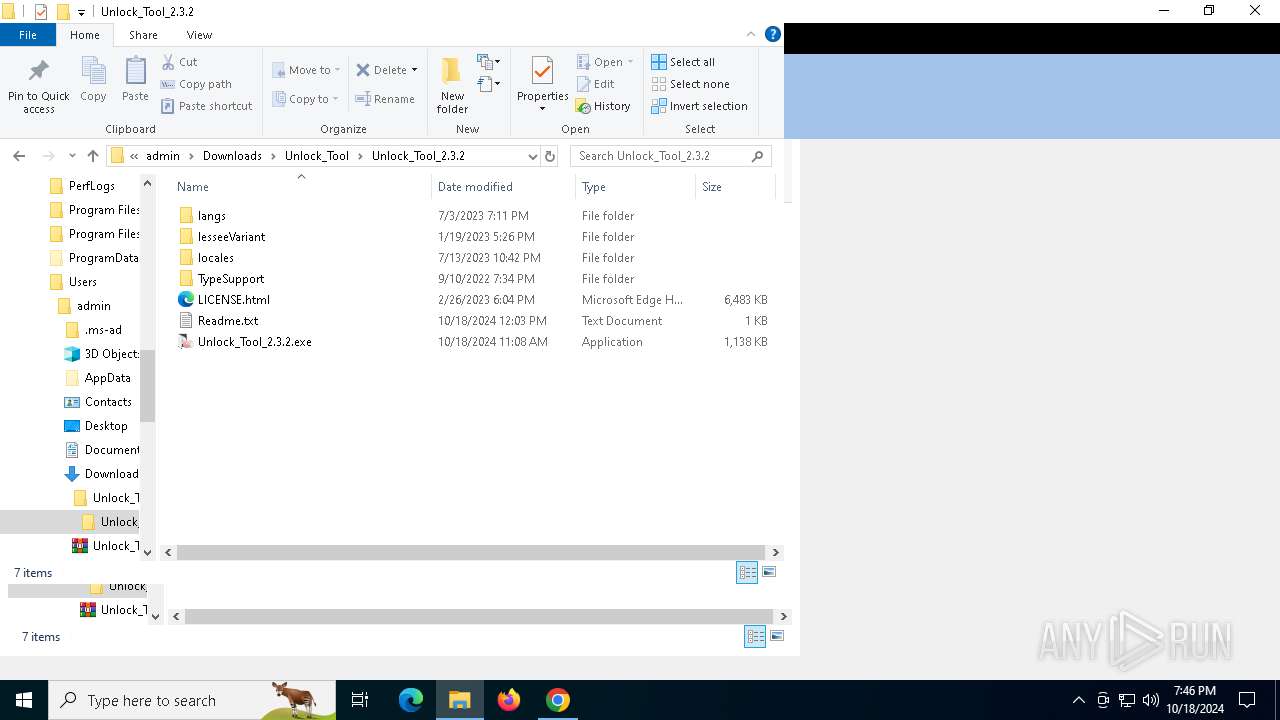Open the Move to menu
The width and height of the screenshot is (1280, 720).
tap(306, 70)
